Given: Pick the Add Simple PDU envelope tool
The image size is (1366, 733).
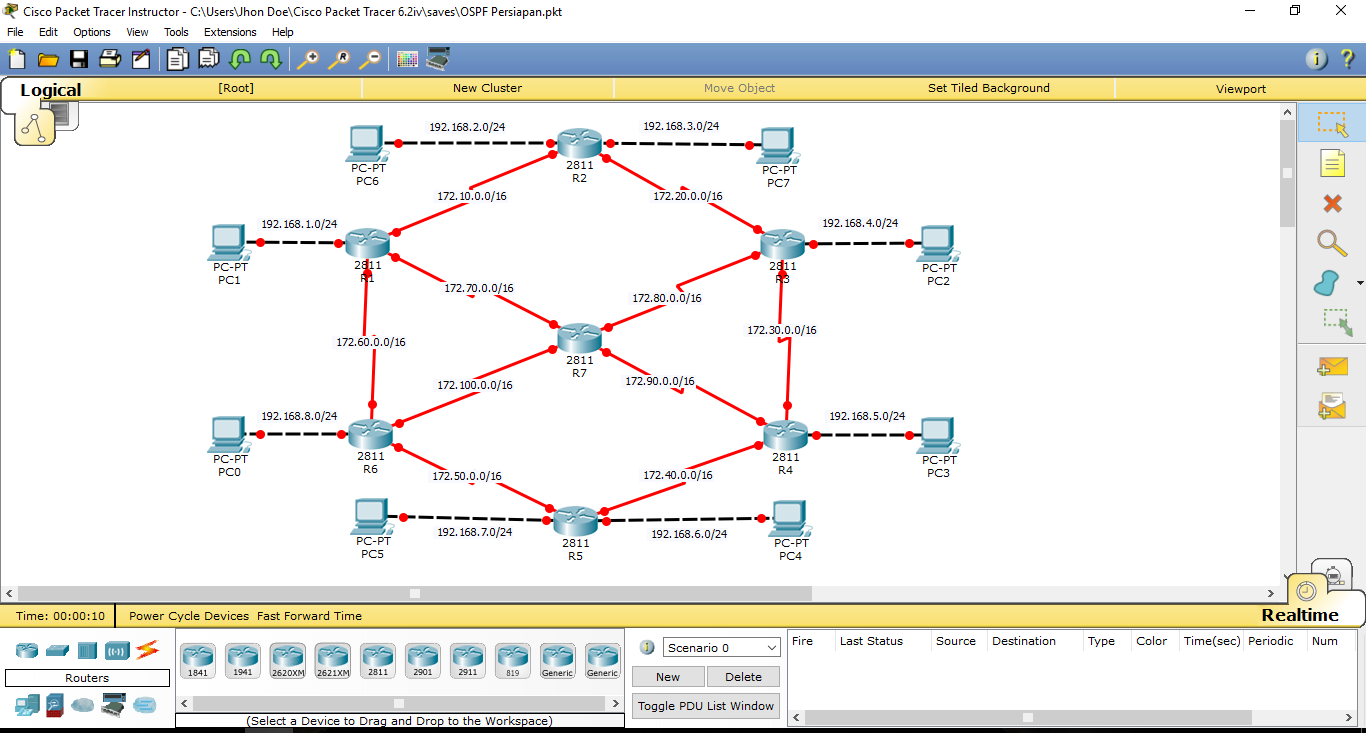Looking at the screenshot, I should 1332,366.
